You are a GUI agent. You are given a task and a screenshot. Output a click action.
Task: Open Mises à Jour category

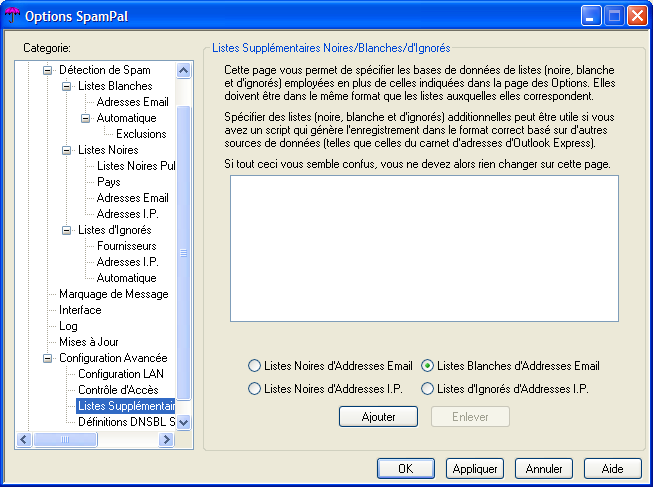tap(89, 342)
